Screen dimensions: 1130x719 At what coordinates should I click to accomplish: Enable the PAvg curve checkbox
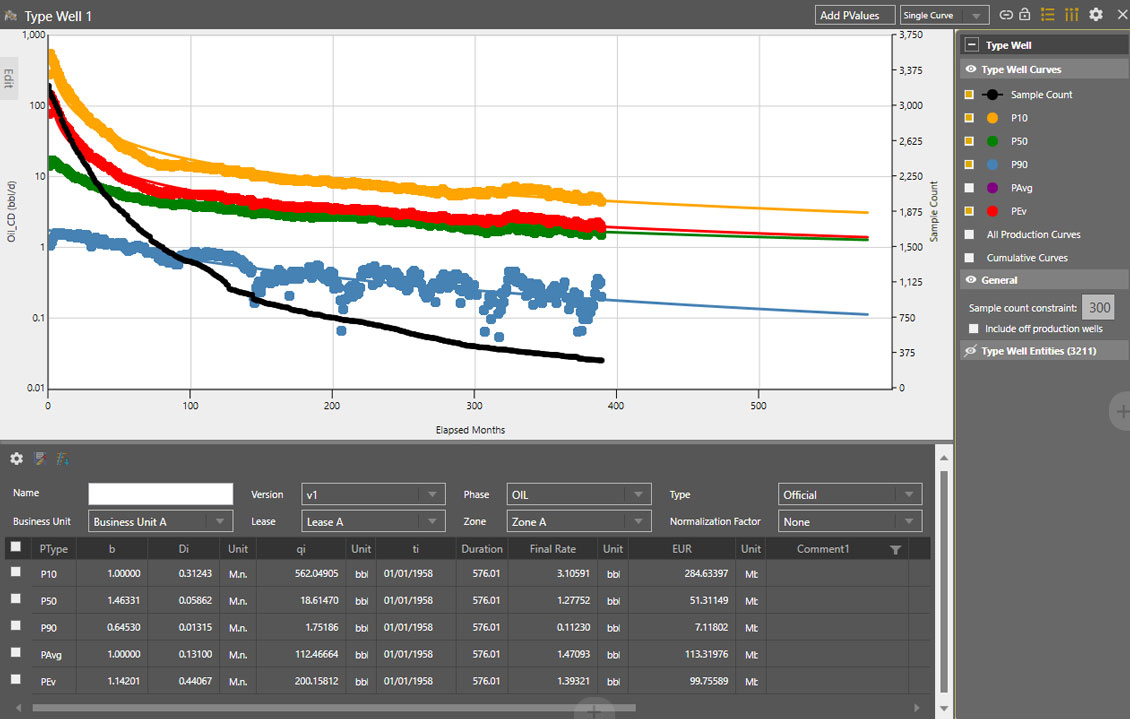click(971, 187)
